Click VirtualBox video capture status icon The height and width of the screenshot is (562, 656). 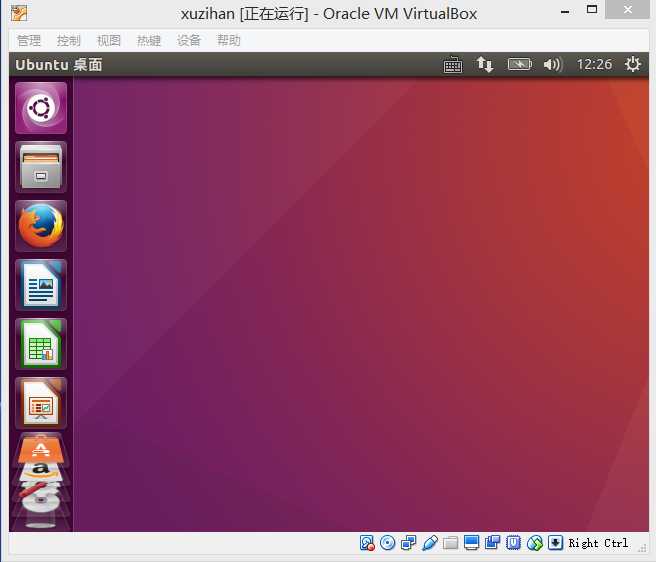point(492,543)
